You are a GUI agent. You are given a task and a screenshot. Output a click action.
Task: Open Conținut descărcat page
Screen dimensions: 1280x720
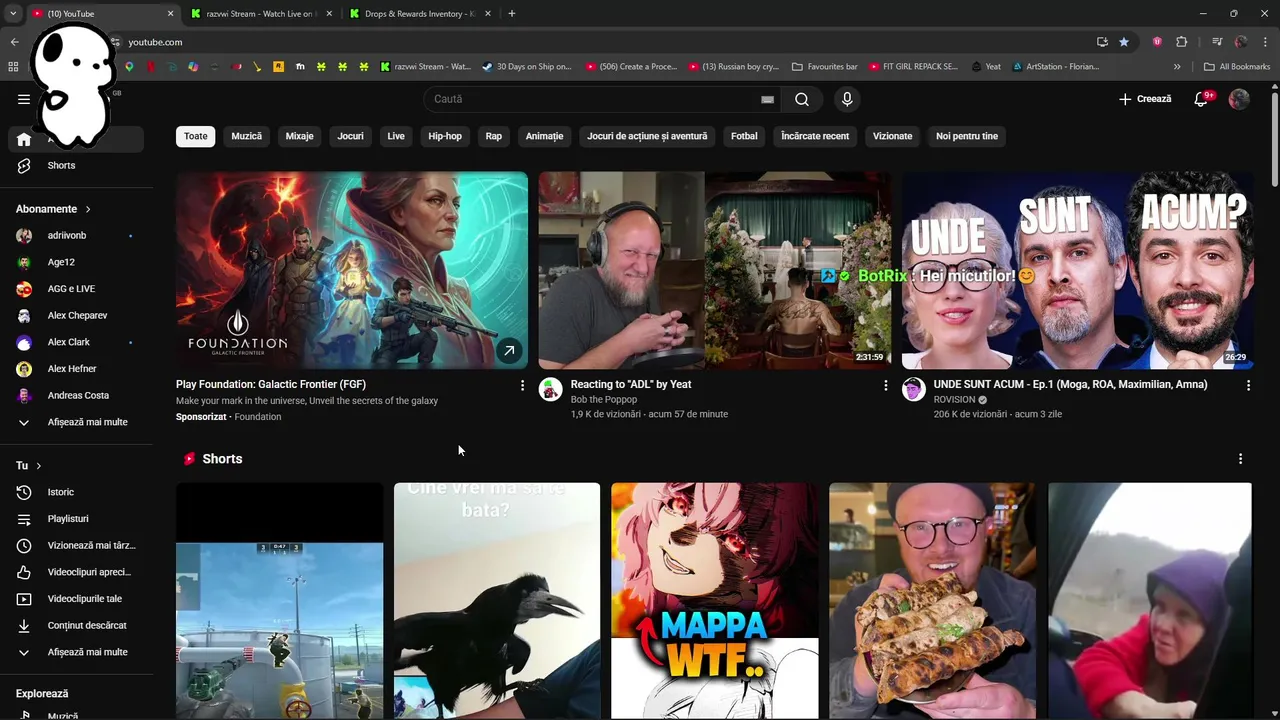click(76, 625)
